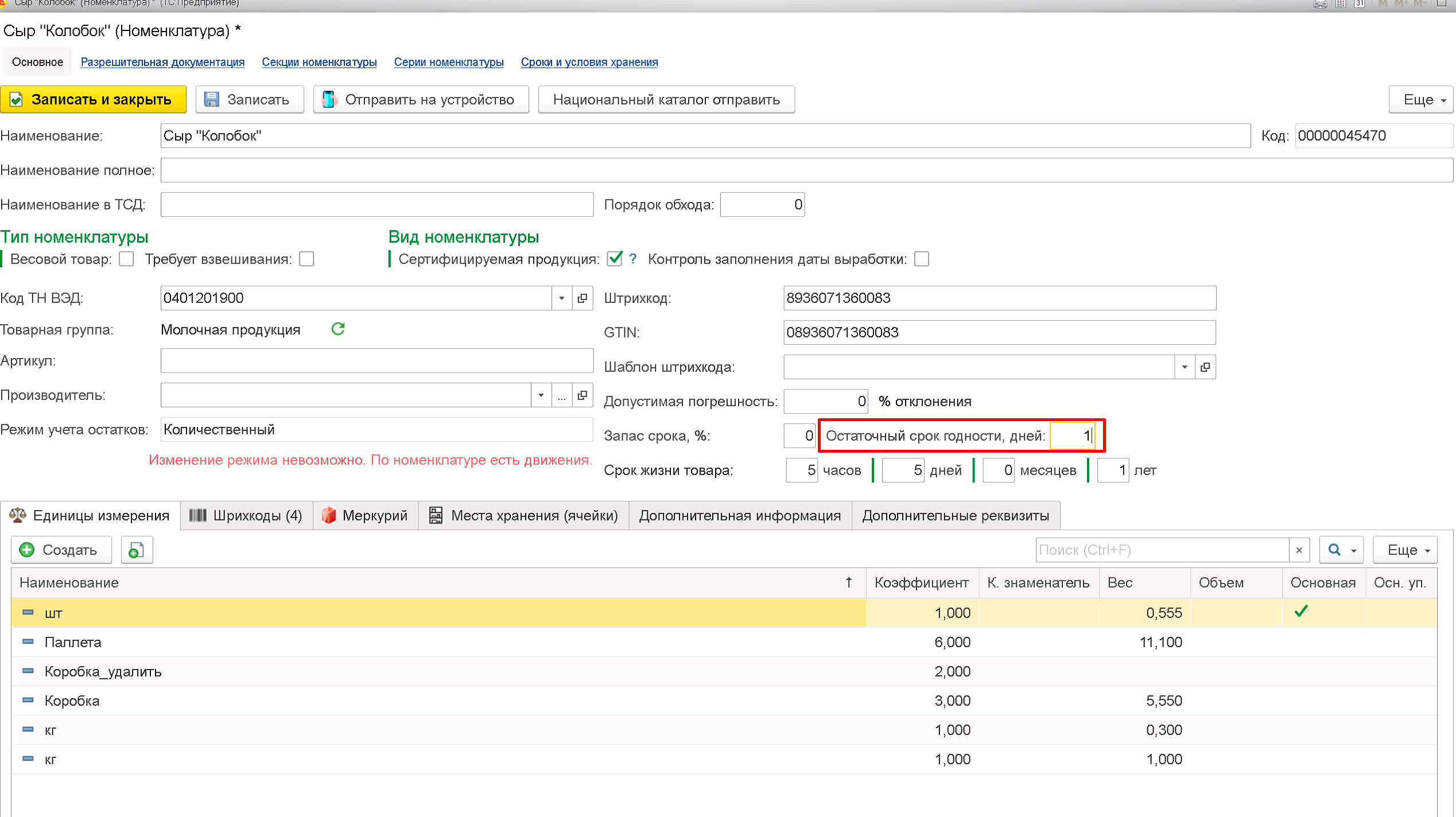Open the top Еще dropdown menu
Viewport: 1456px width, 817px height.
pyautogui.click(x=1421, y=100)
